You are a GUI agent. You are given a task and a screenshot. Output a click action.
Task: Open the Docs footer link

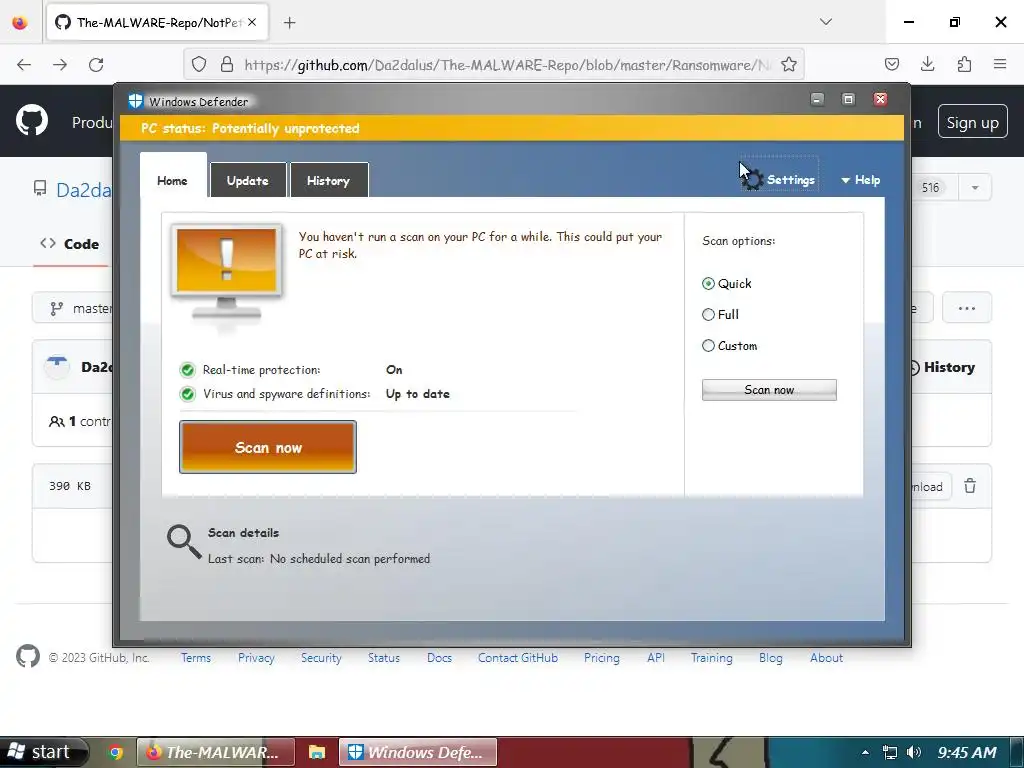(x=440, y=658)
